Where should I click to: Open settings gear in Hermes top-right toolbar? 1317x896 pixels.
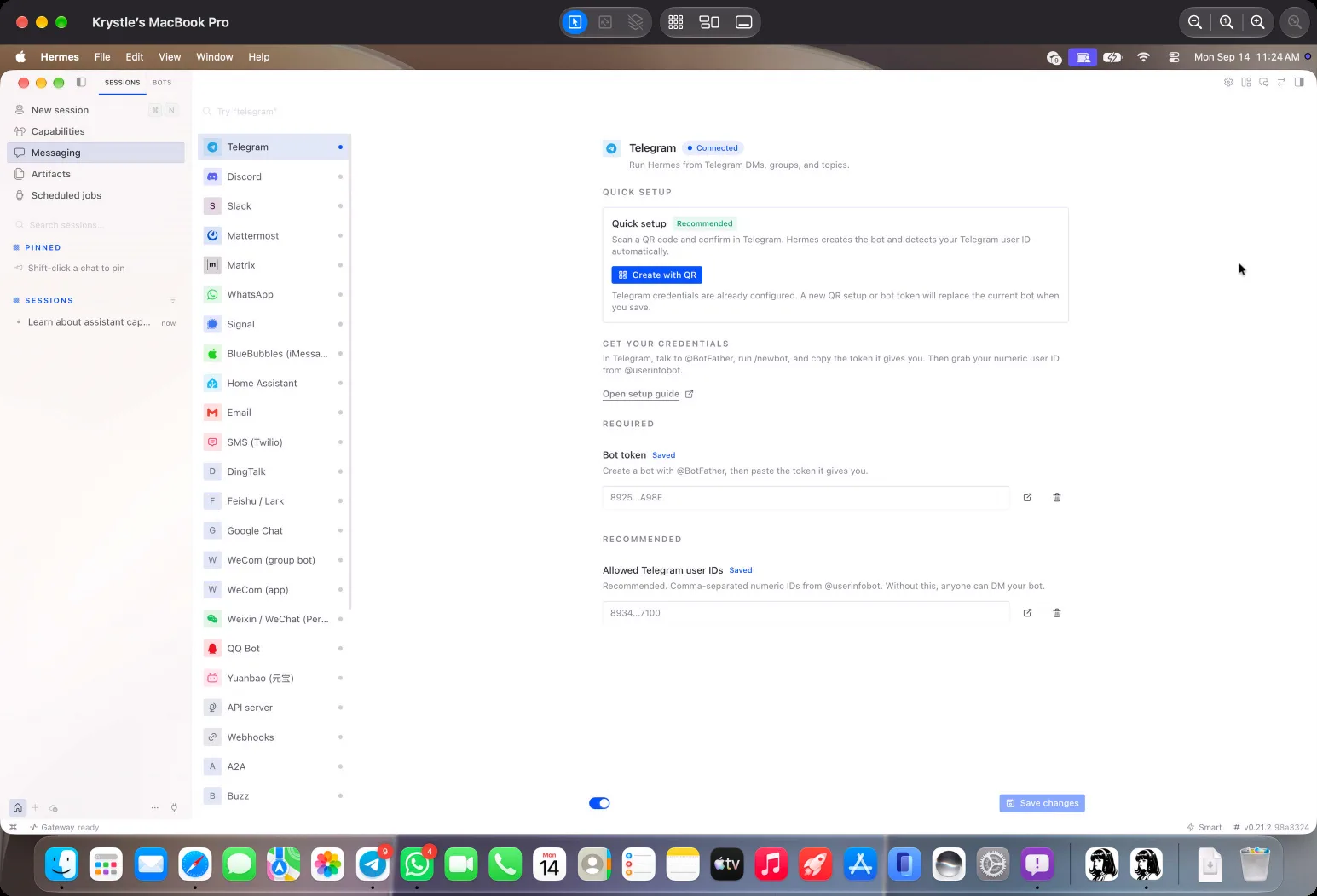[1228, 83]
